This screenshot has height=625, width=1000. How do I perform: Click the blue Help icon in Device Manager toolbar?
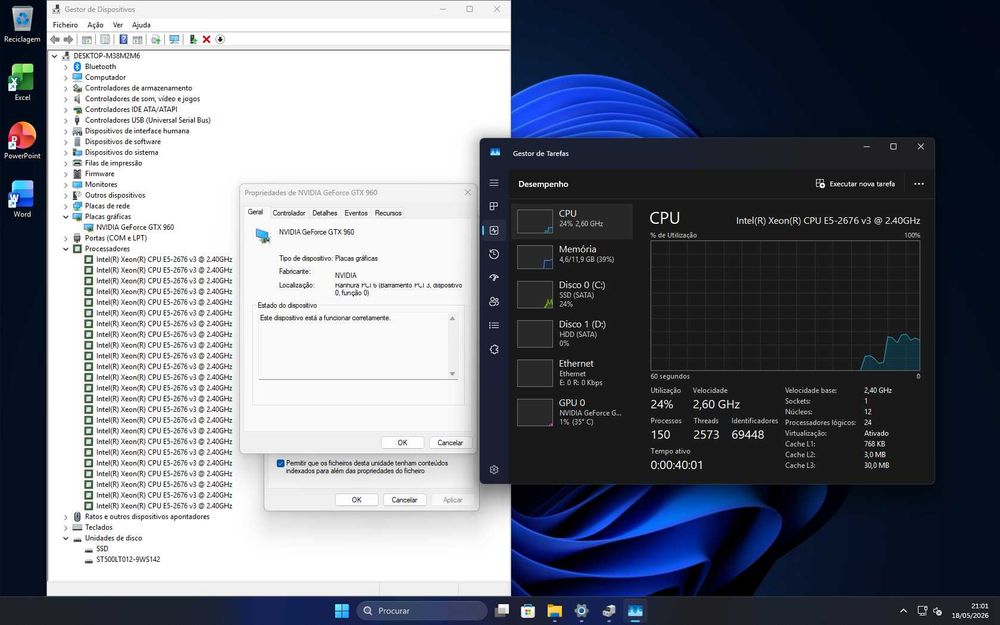(123, 40)
